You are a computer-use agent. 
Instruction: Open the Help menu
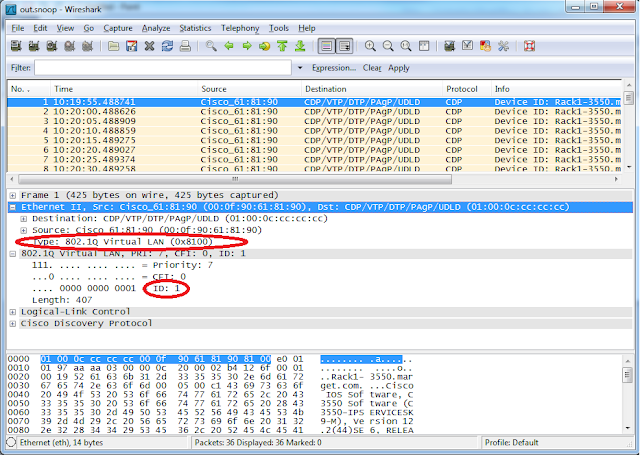(x=307, y=28)
